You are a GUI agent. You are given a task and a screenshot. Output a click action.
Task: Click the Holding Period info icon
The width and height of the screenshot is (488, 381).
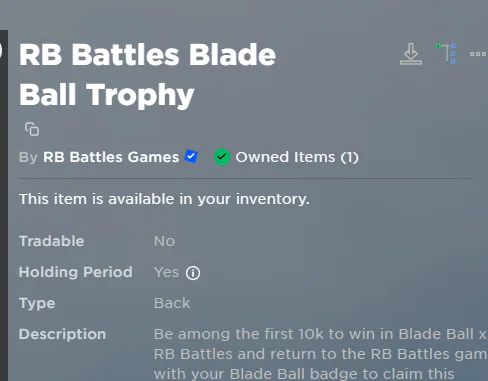click(x=193, y=273)
